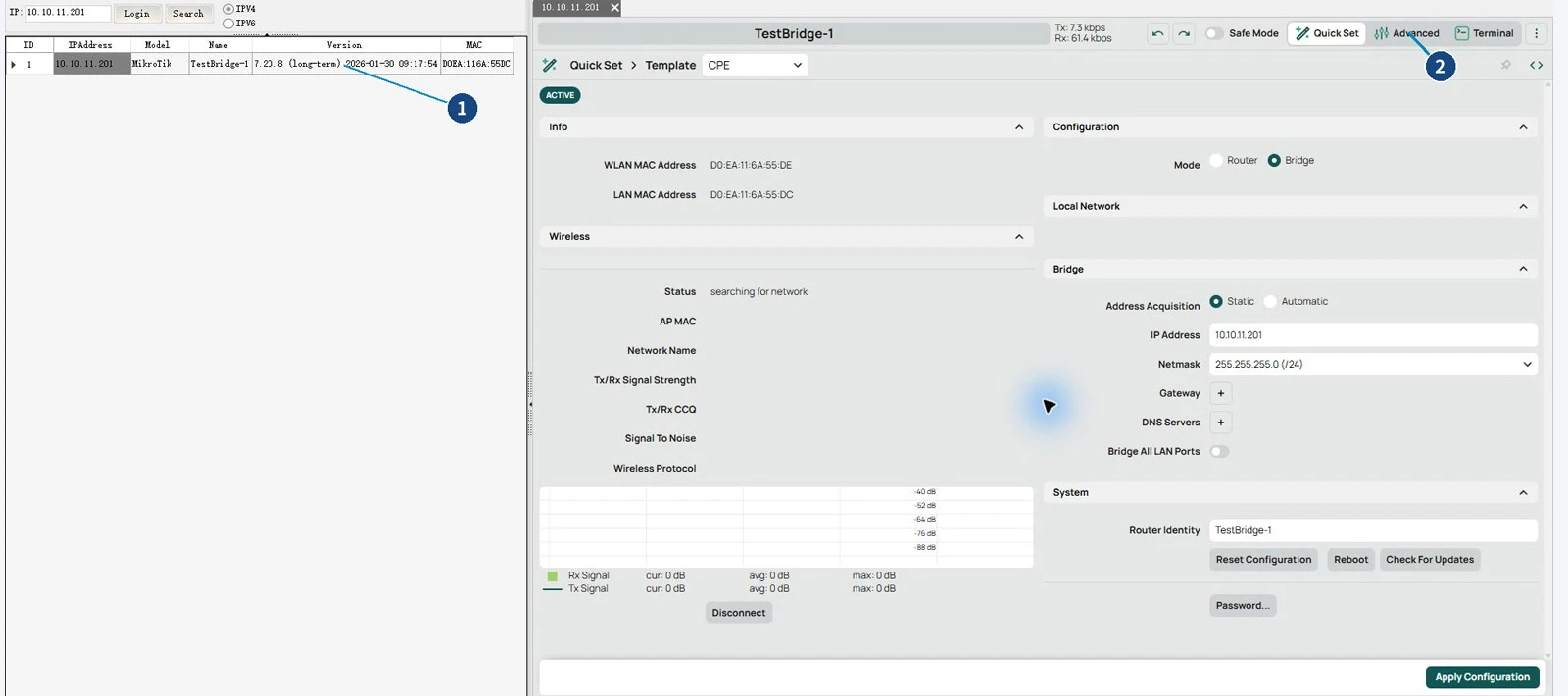Viewport: 1568px width, 696px height.
Task: Add a Gateway with the plus icon
Action: [x=1221, y=393]
